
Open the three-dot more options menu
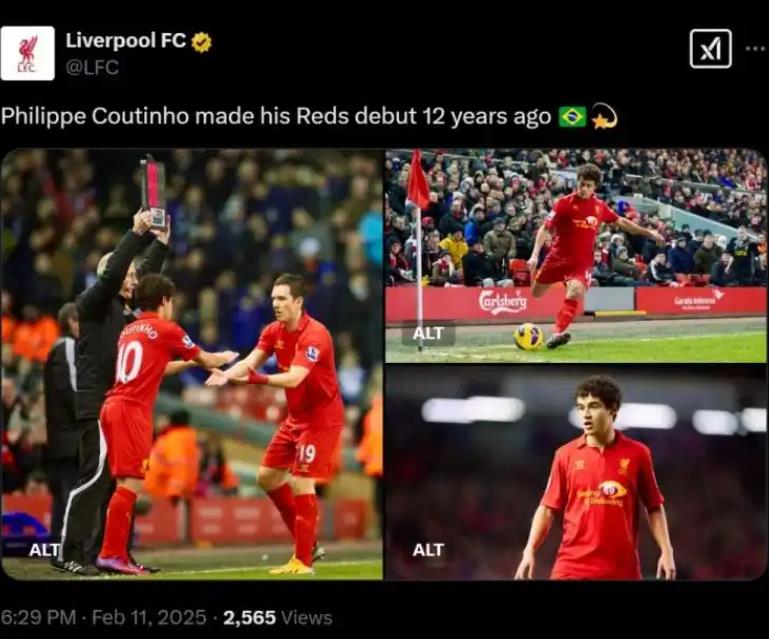(x=755, y=48)
